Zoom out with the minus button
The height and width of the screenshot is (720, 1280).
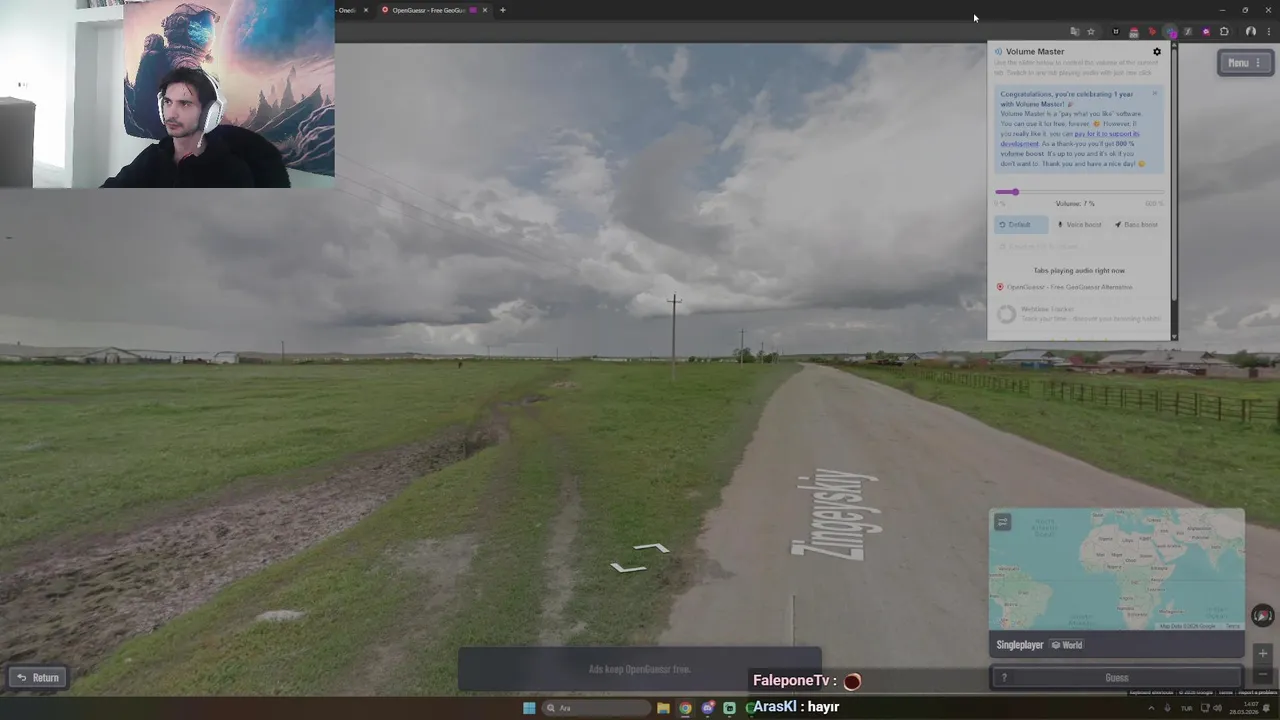point(1263,674)
